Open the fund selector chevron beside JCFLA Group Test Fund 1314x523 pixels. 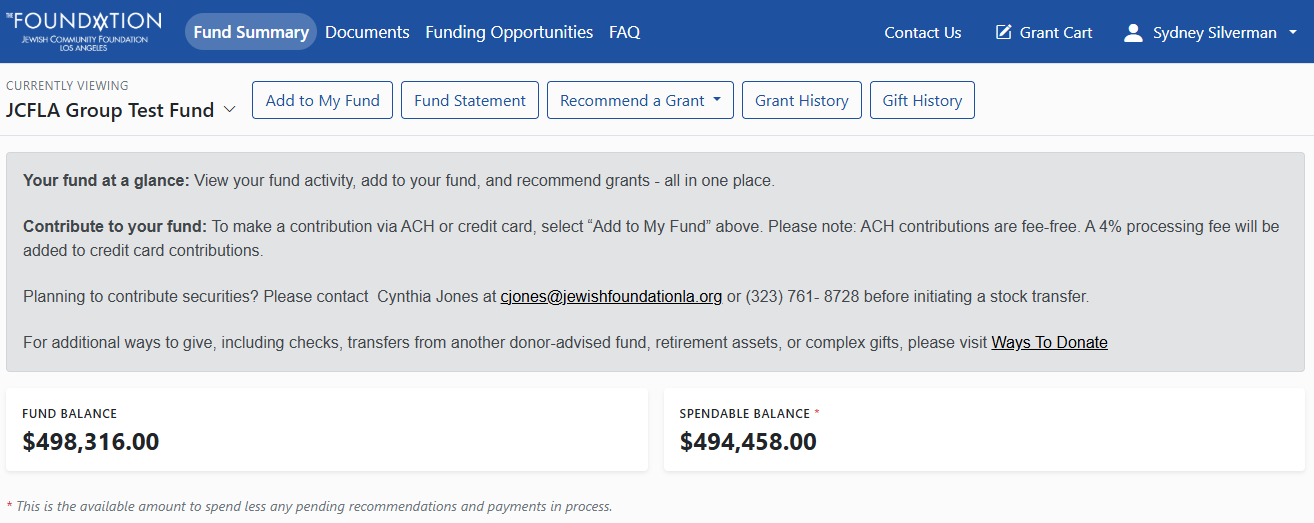[230, 110]
